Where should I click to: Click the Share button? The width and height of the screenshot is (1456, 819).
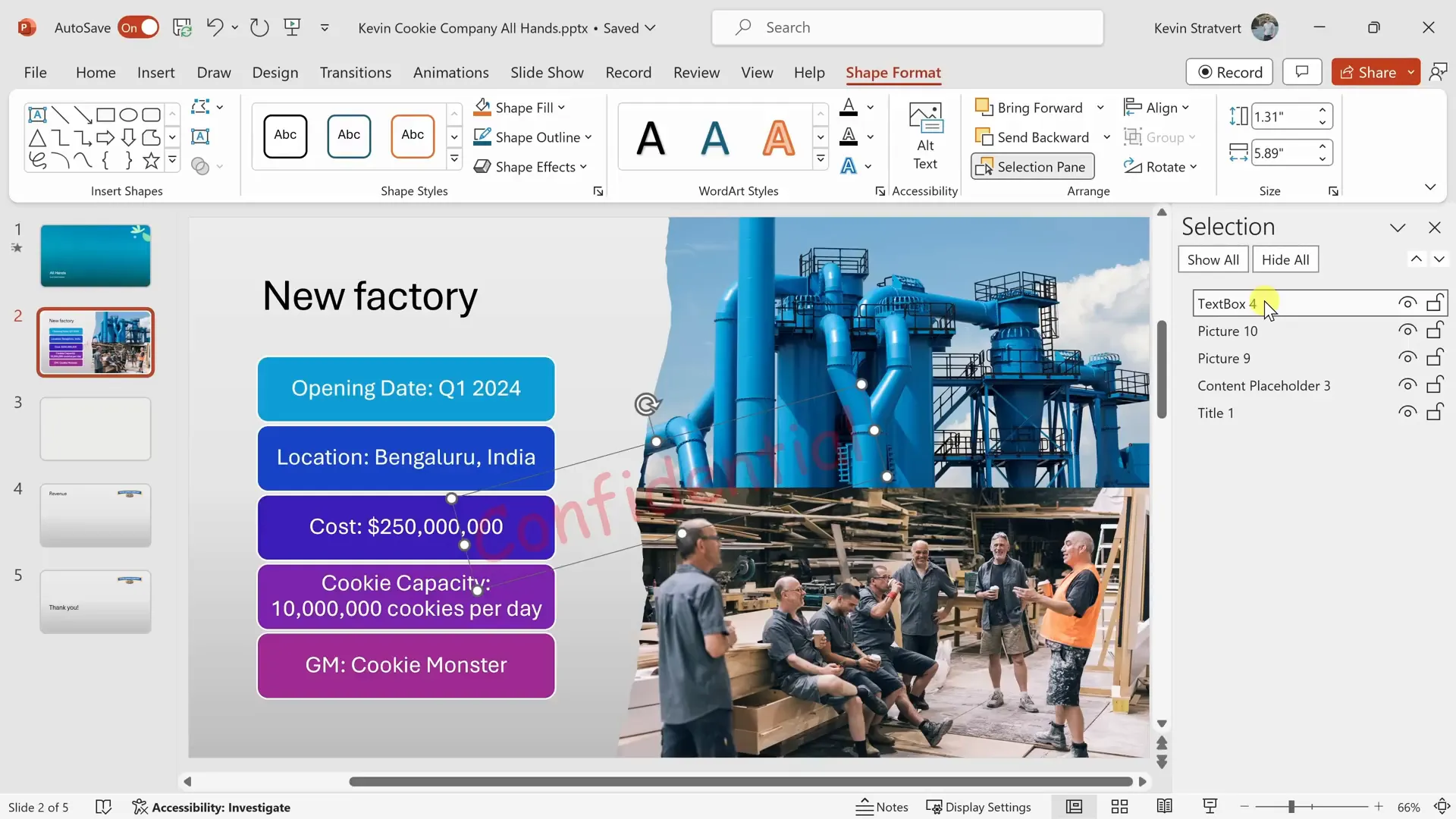[x=1367, y=72]
